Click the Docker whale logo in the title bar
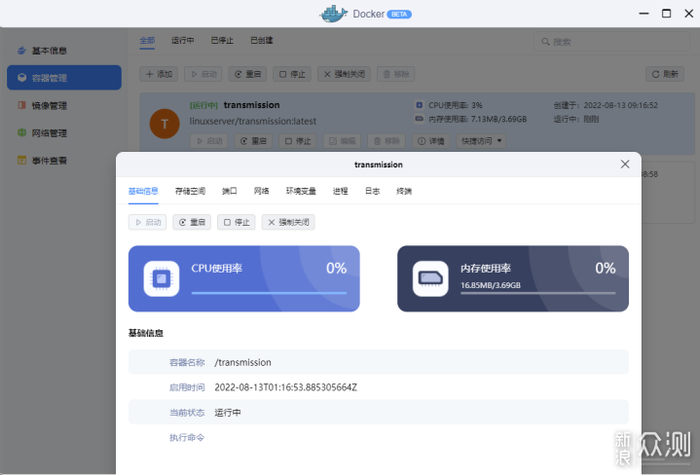 (333, 14)
